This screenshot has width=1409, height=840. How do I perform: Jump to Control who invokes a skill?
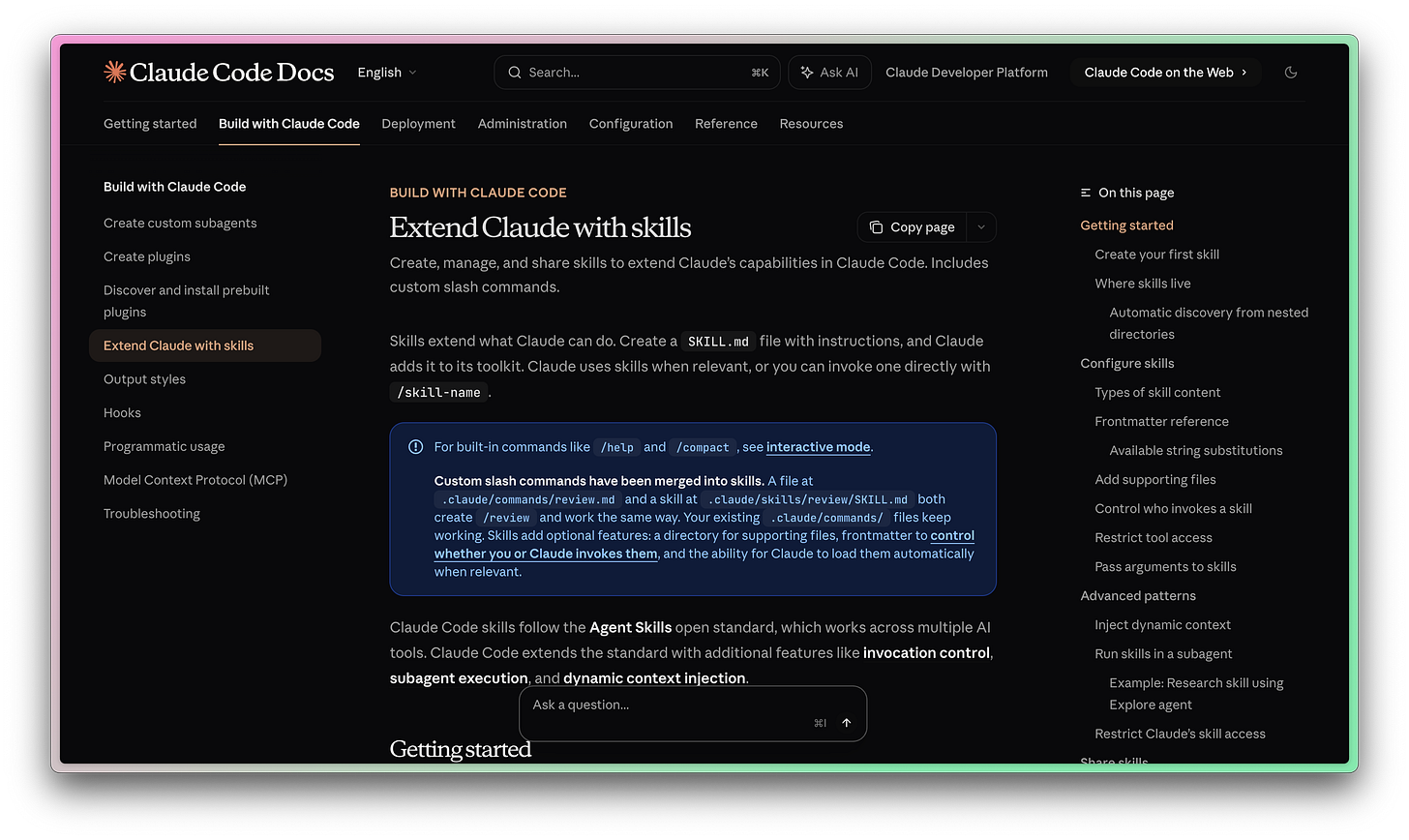tap(1173, 509)
